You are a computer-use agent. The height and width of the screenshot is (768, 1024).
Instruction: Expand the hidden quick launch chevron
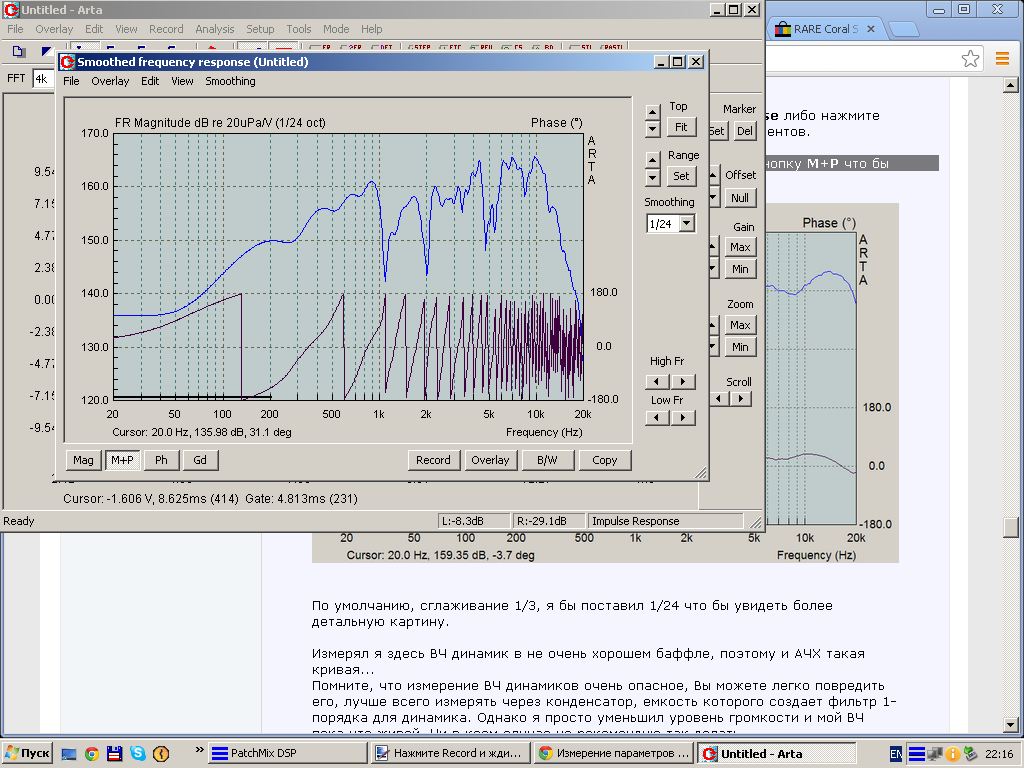(x=200, y=749)
